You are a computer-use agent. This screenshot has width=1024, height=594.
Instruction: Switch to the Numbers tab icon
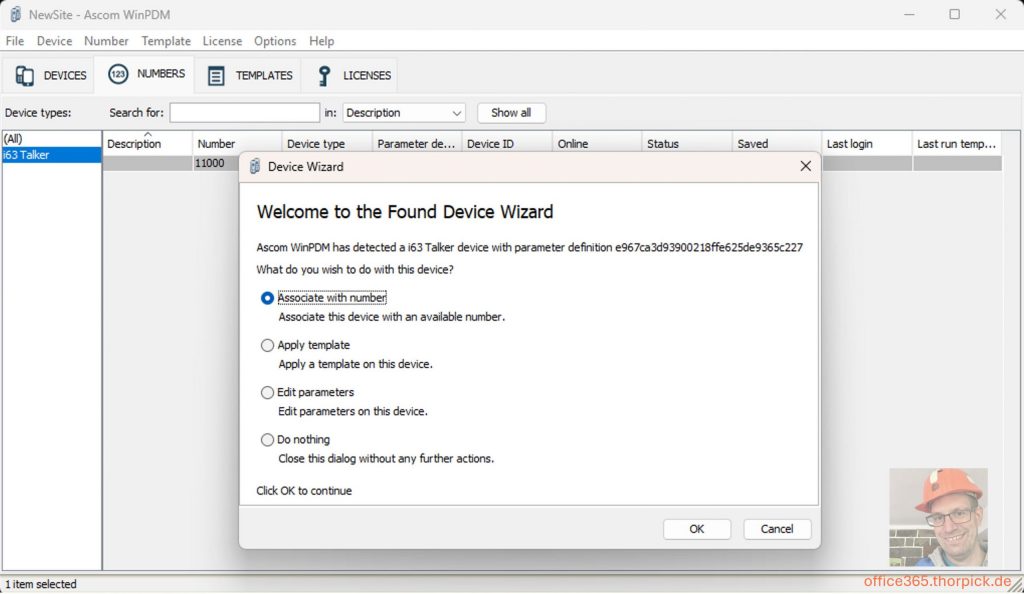coord(118,75)
